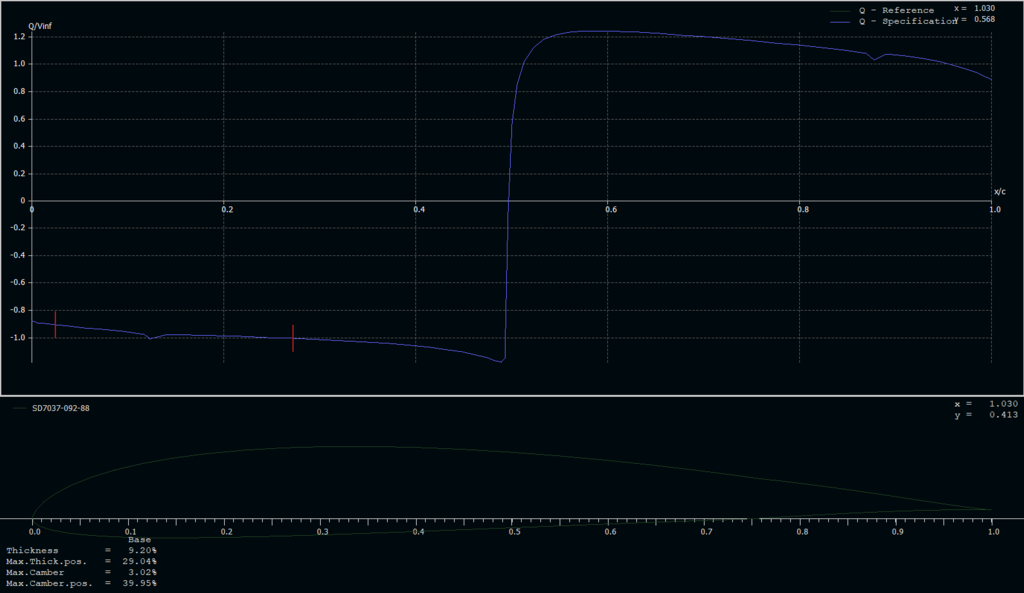Click the Thickness value 9.20%

tap(140, 550)
